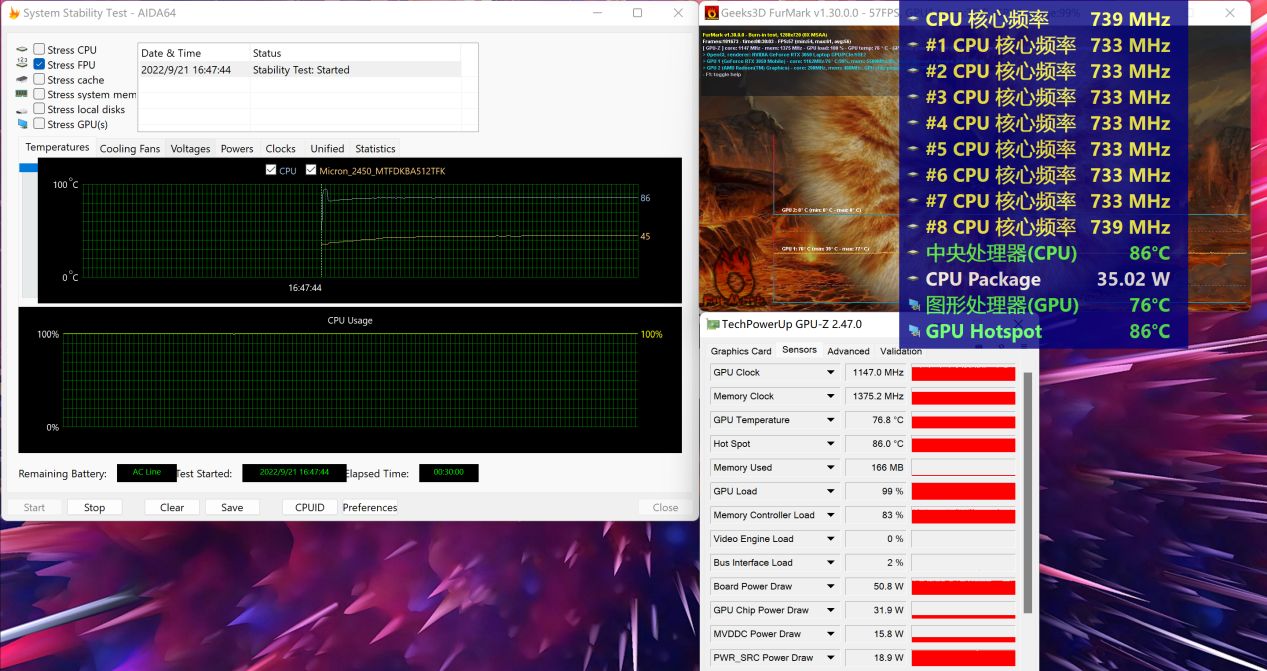Open the GPU Clock sensor dropdown

point(830,372)
